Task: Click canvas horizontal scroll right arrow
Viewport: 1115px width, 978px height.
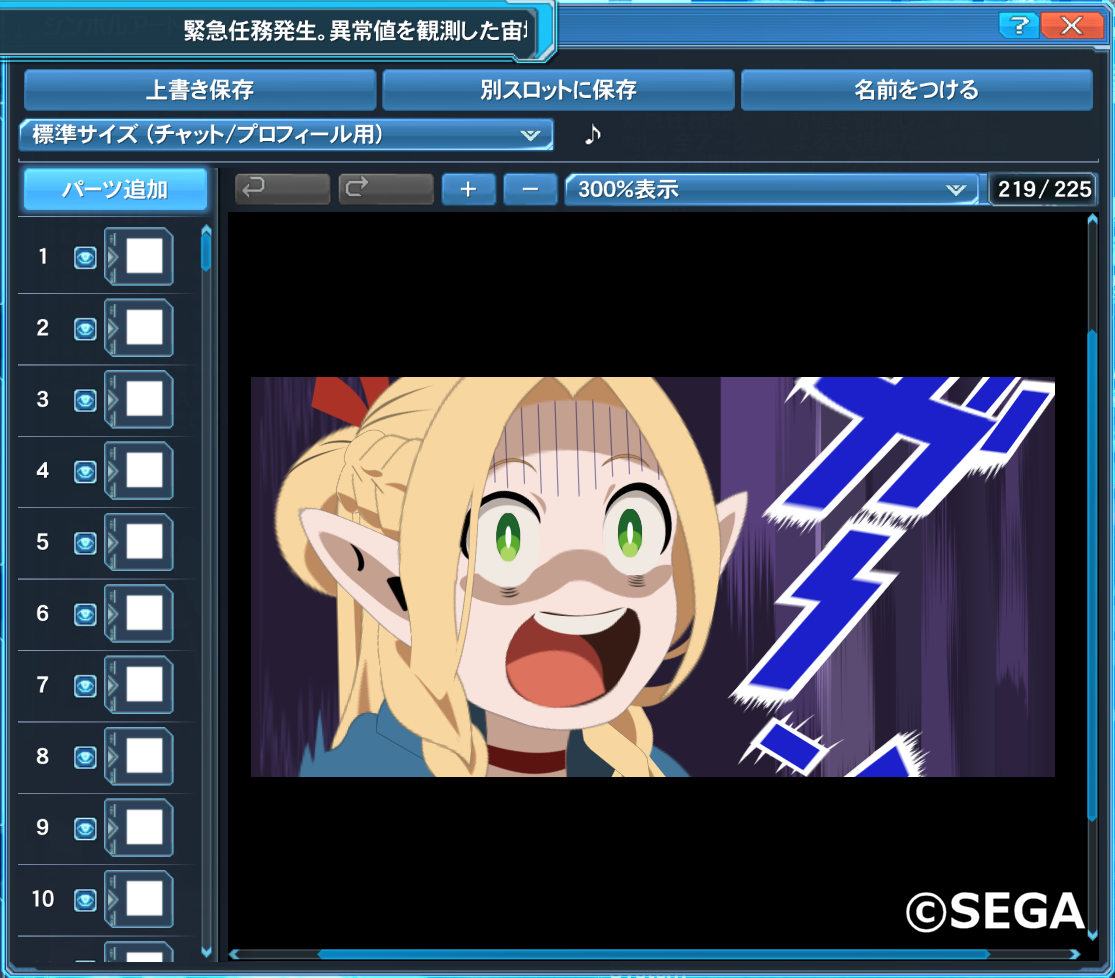Action: [1074, 954]
